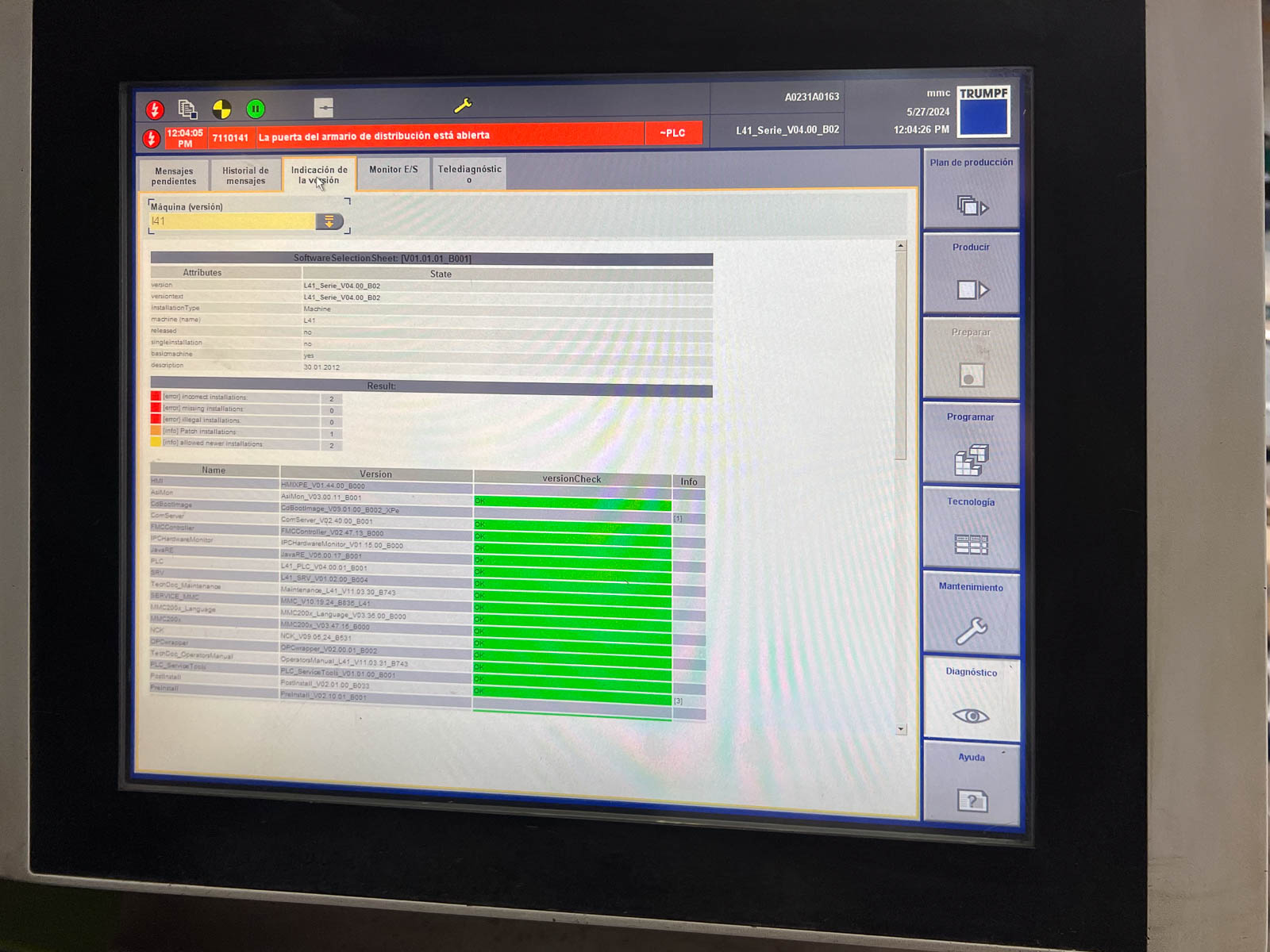Expand the Máquina (versión) dropdown arrow
Screen dimensions: 1270x952
[329, 221]
